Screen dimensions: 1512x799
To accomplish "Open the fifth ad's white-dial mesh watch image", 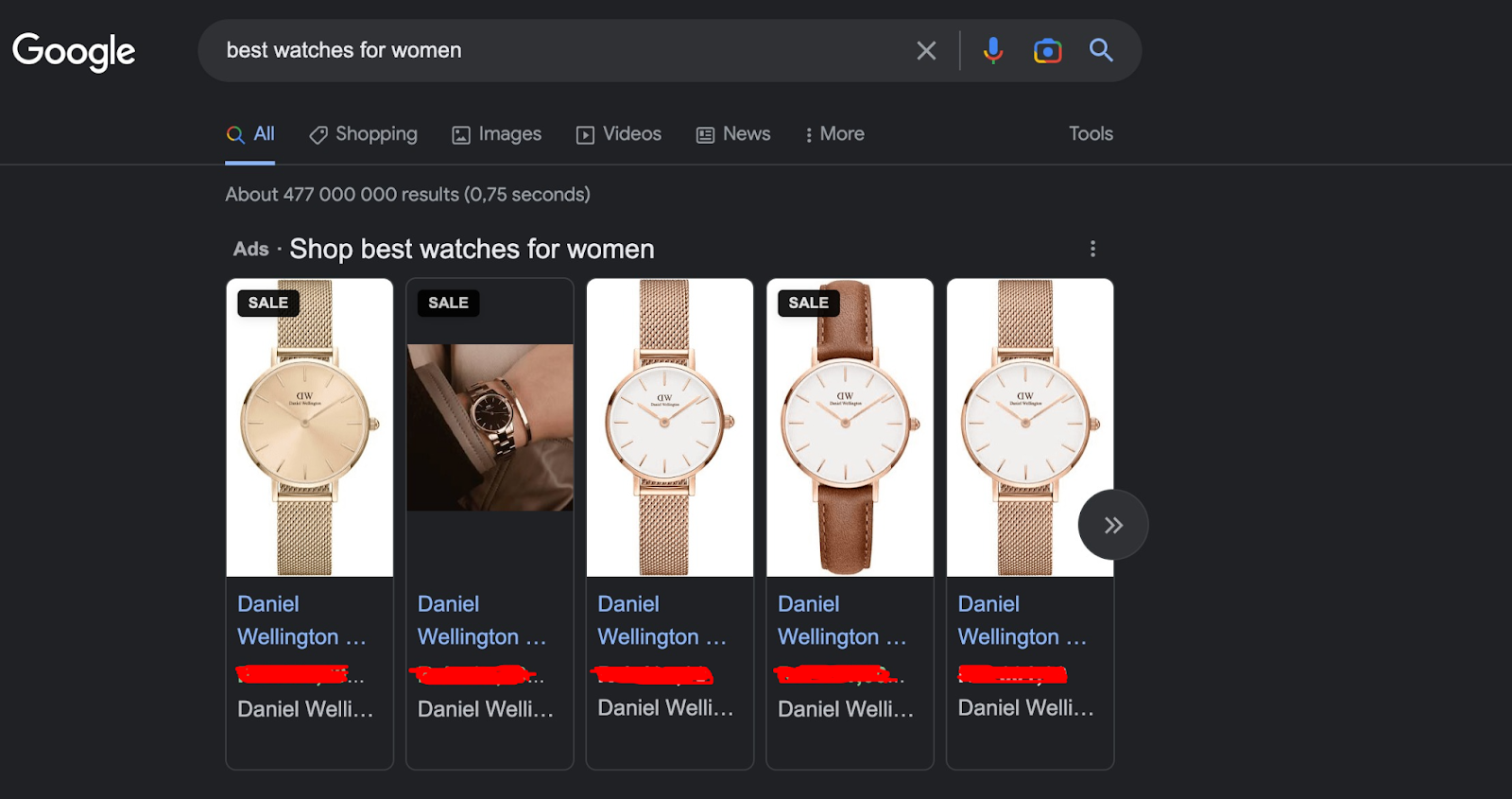I will point(1030,427).
